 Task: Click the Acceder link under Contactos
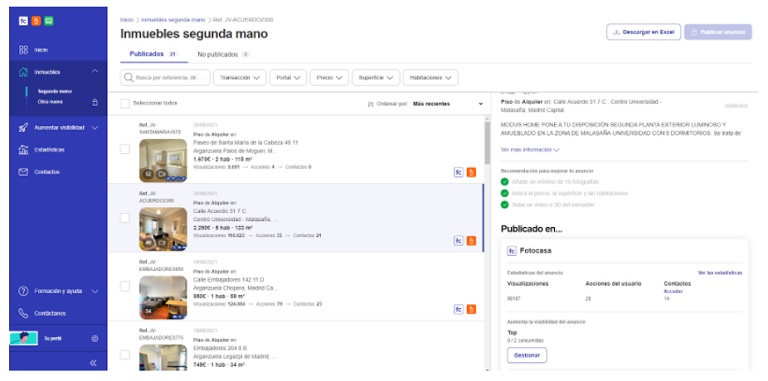tap(673, 291)
